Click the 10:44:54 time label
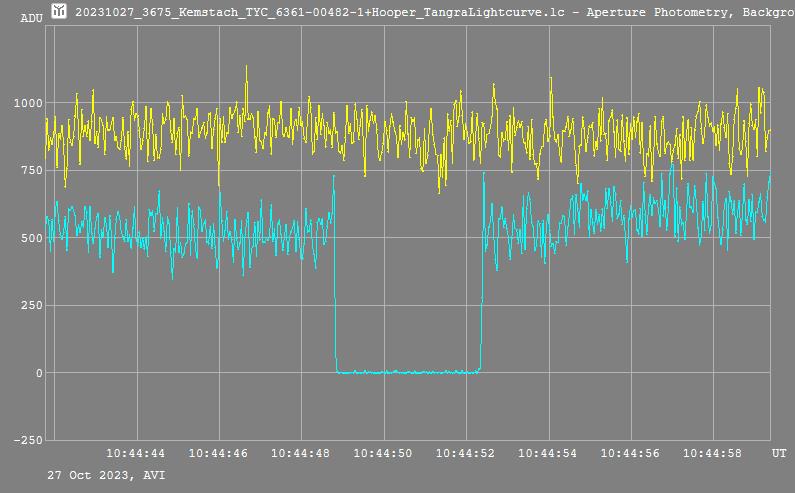Viewport: 795px width, 493px height. point(548,453)
